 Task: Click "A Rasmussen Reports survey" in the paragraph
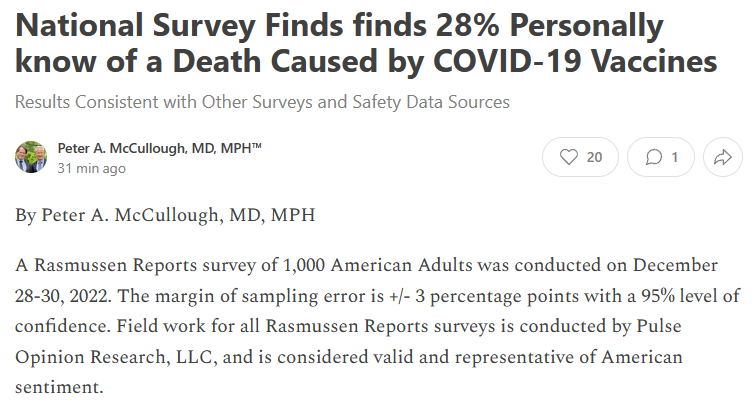pyautogui.click(x=122, y=268)
